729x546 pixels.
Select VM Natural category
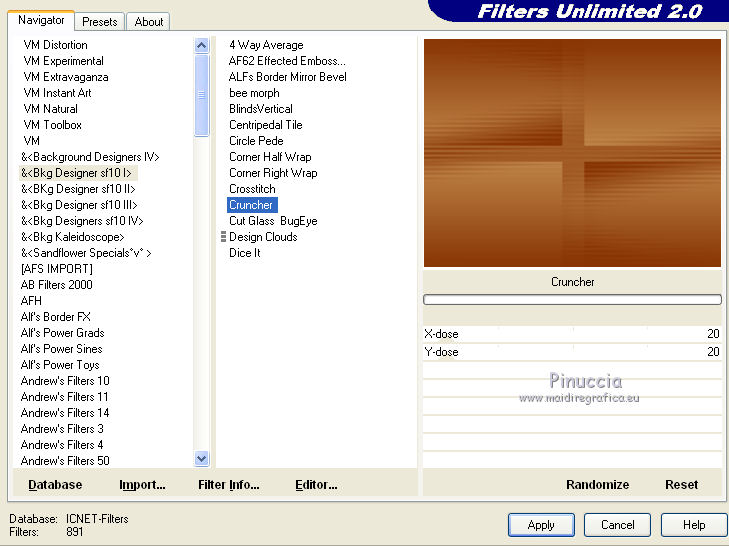pyautogui.click(x=50, y=109)
